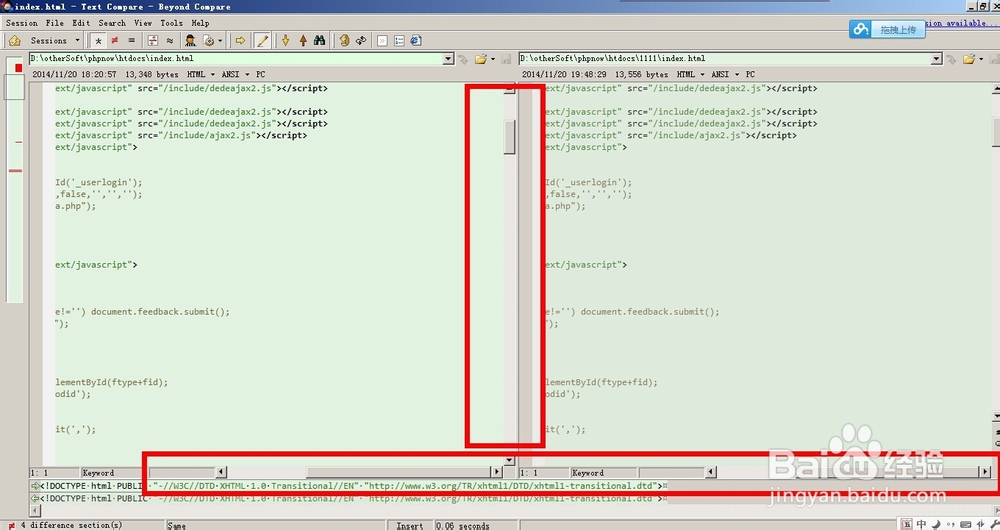Jump to next difference down arrow
The image size is (1000, 530).
(286, 41)
